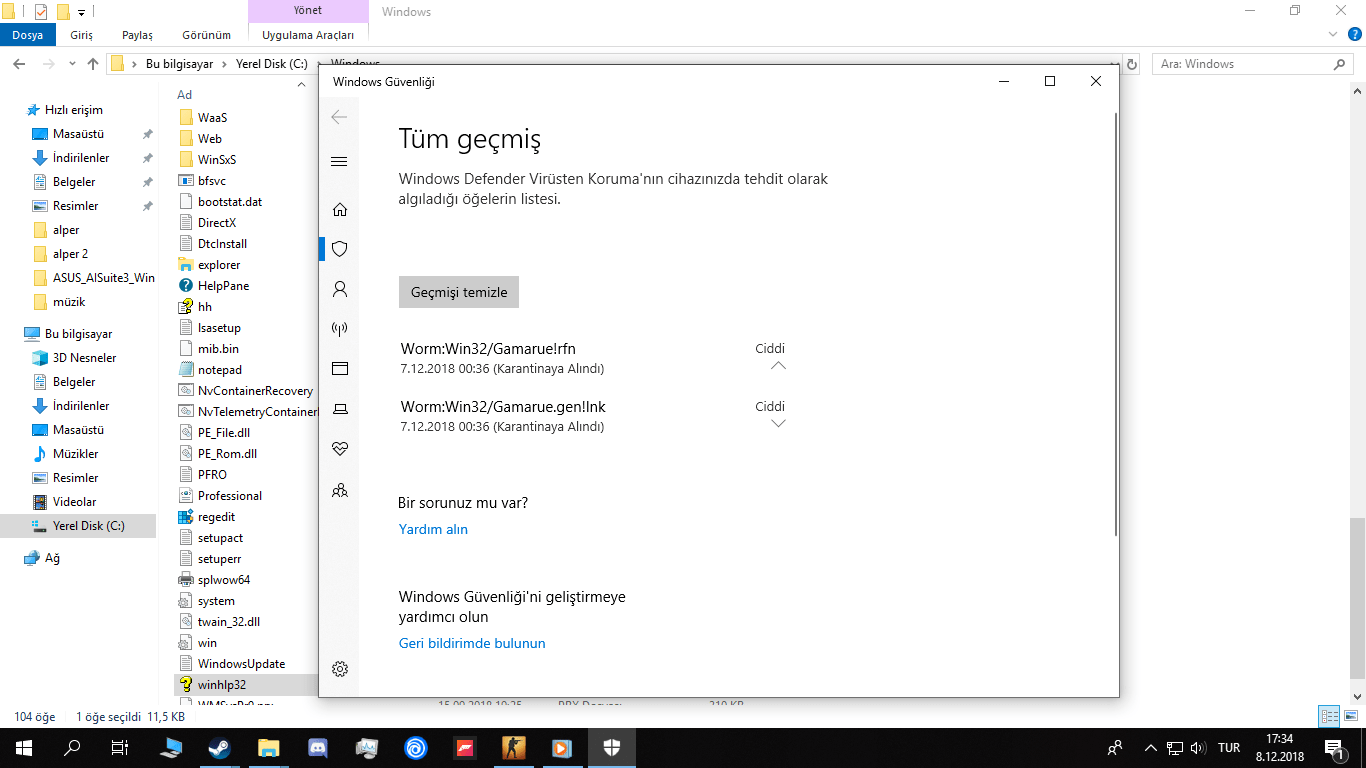Open the hamburger menu in Windows Güvenliği
The width and height of the screenshot is (1366, 768).
pos(339,162)
